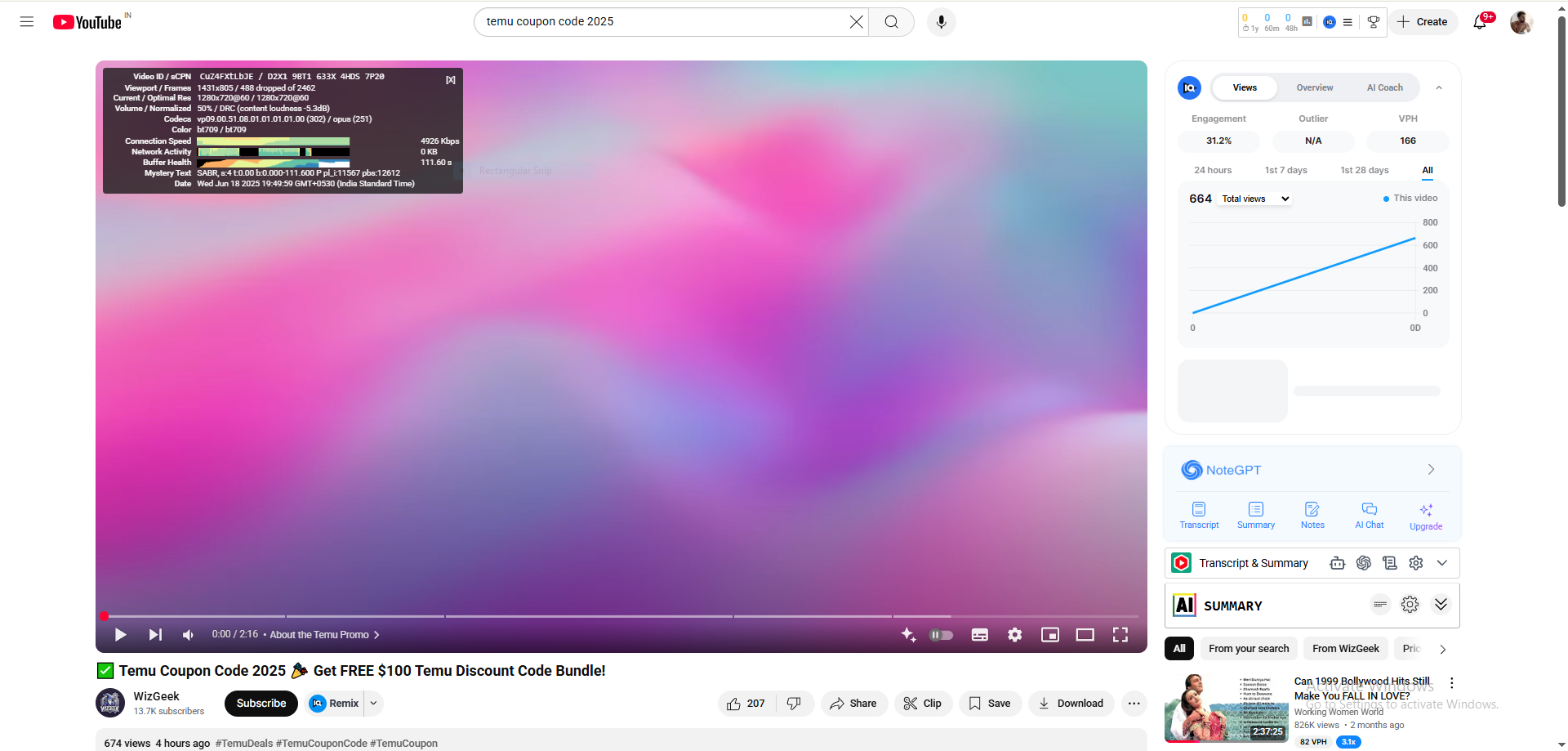Enter full screen mode
The width and height of the screenshot is (1568, 751).
1120,635
